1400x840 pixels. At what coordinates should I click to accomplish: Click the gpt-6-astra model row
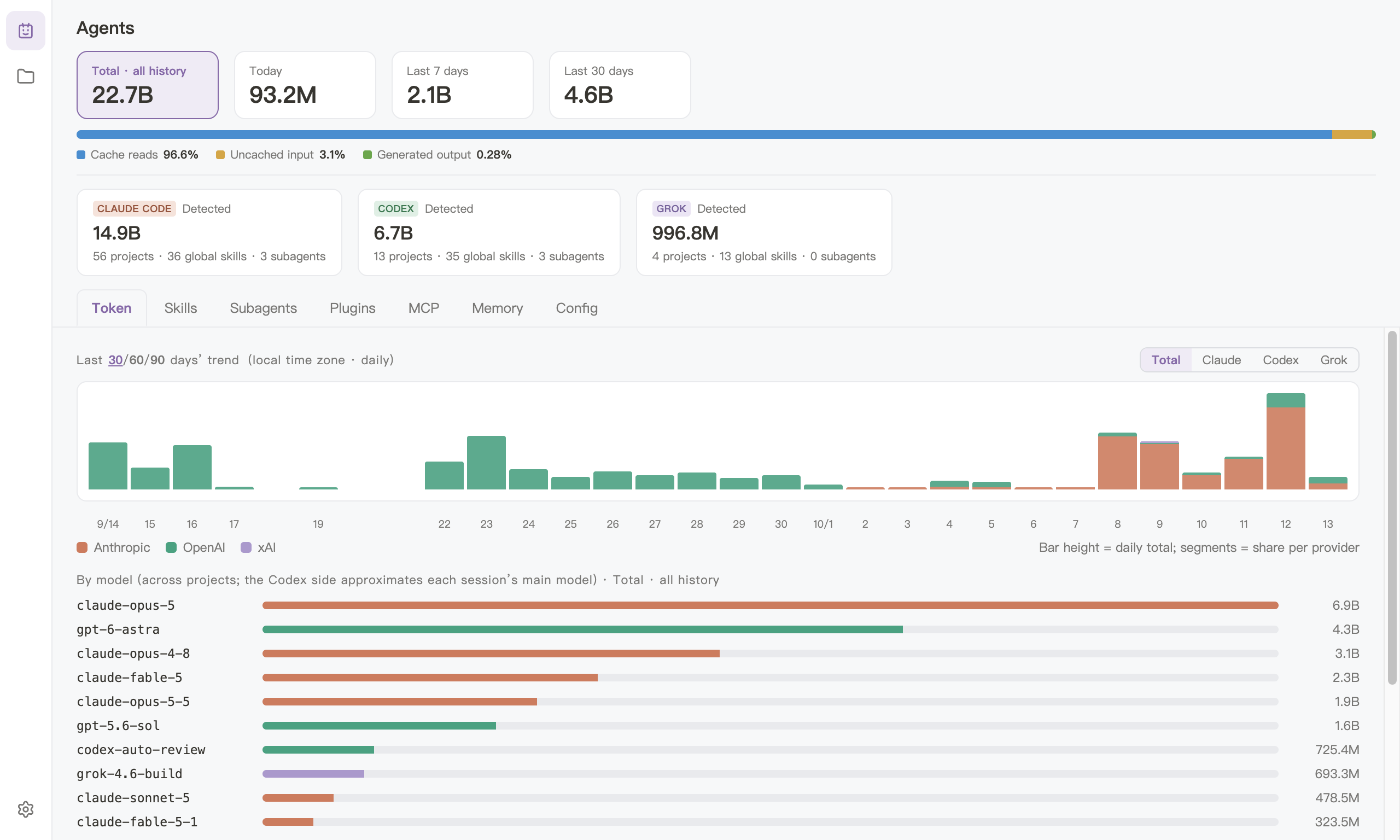pos(717,629)
